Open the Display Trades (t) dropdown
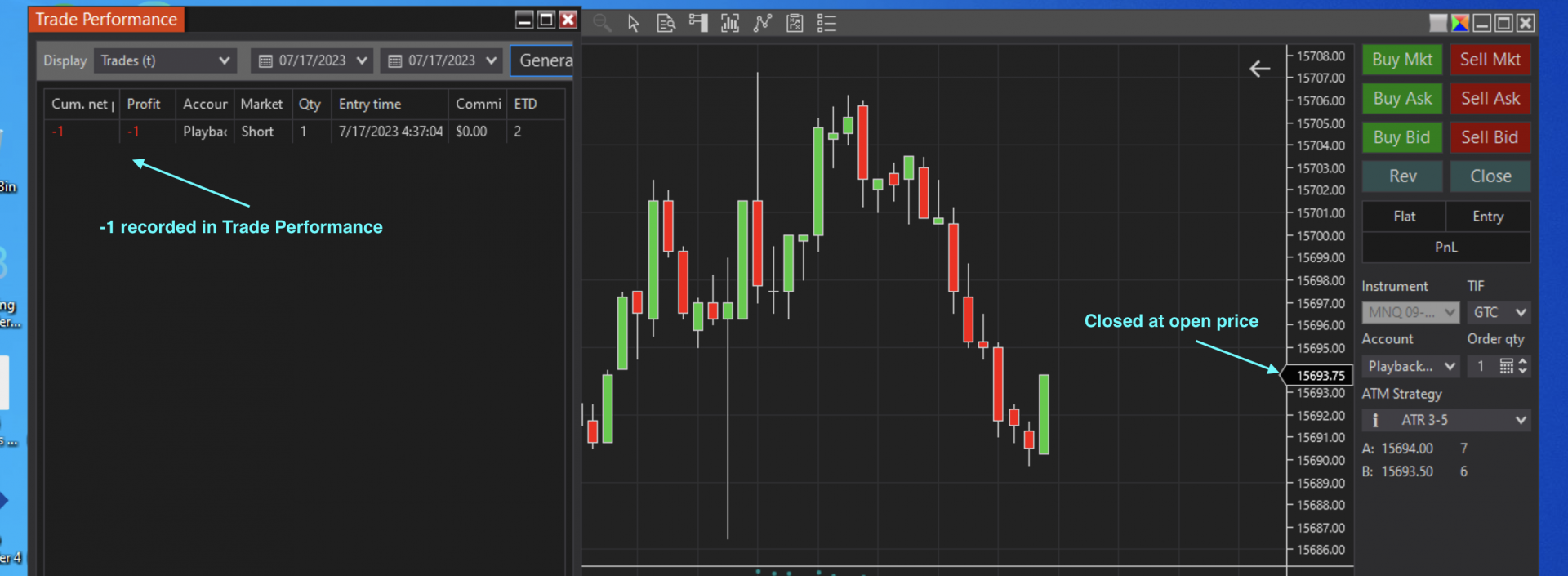1568x576 pixels. pos(165,60)
